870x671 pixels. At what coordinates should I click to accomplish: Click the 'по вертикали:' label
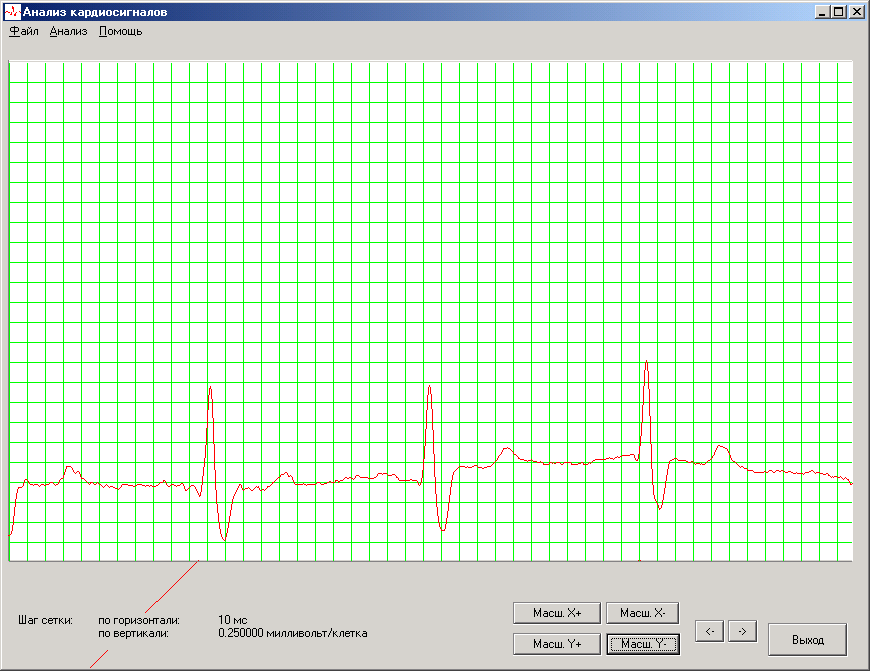[133, 633]
